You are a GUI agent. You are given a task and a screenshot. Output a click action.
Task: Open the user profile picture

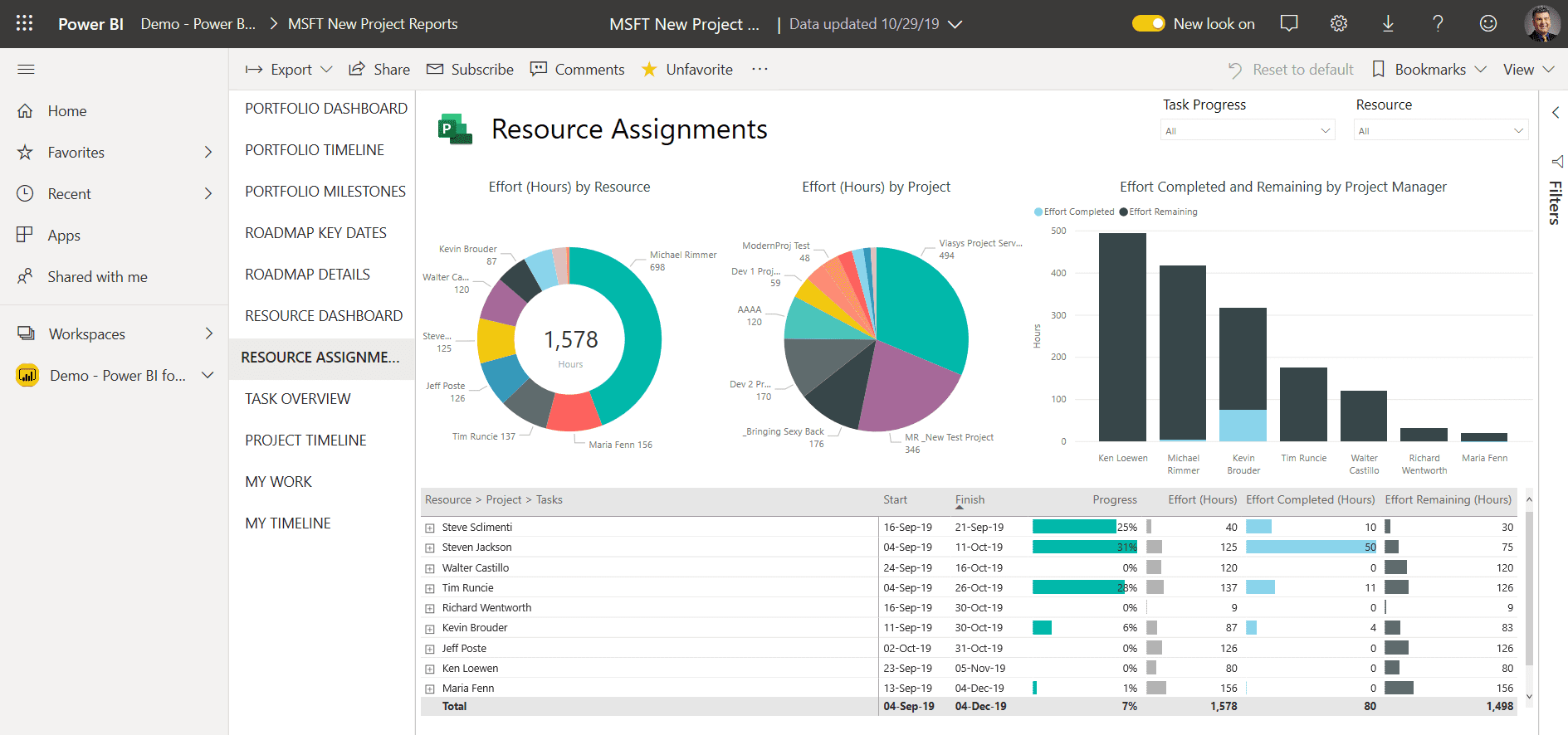[1541, 23]
